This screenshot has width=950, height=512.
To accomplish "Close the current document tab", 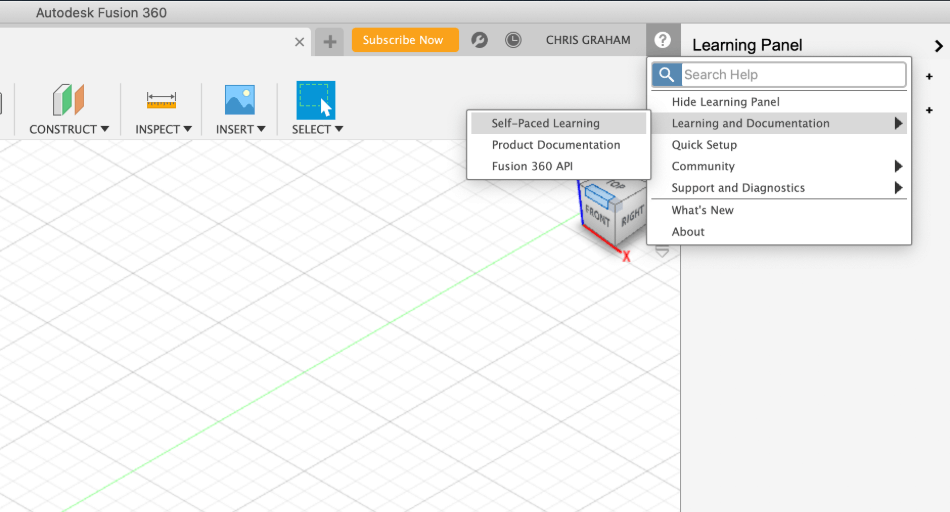I will (299, 42).
